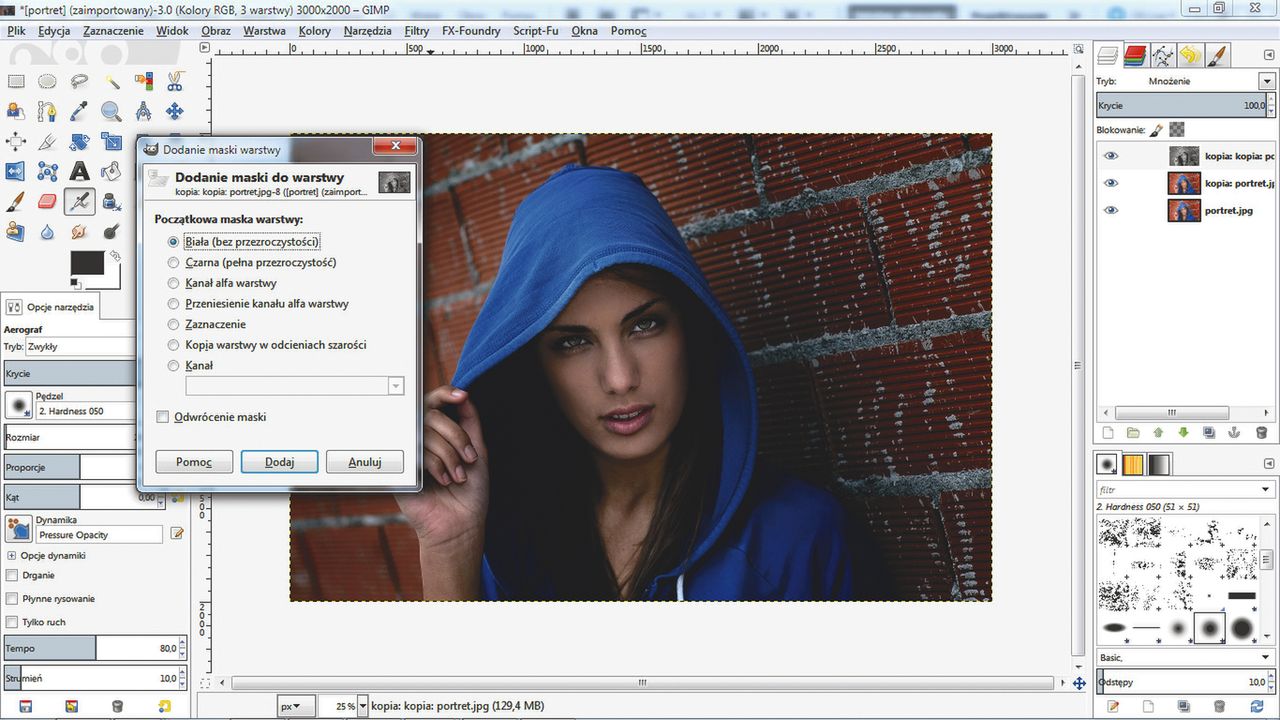The image size is (1280, 720).
Task: Select the Scissors Select tool
Action: click(175, 81)
